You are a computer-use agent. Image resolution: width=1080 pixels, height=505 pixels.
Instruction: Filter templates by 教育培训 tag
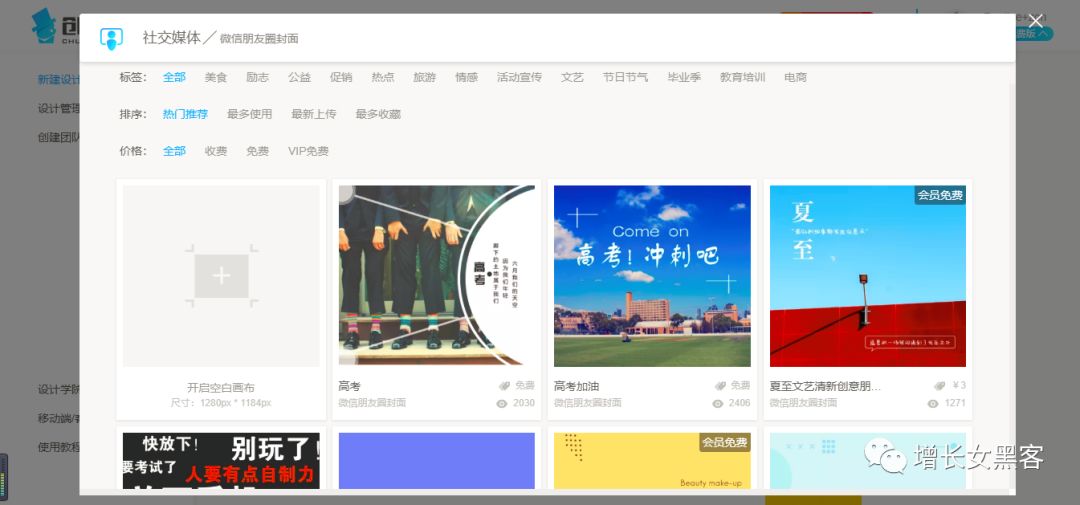point(742,77)
